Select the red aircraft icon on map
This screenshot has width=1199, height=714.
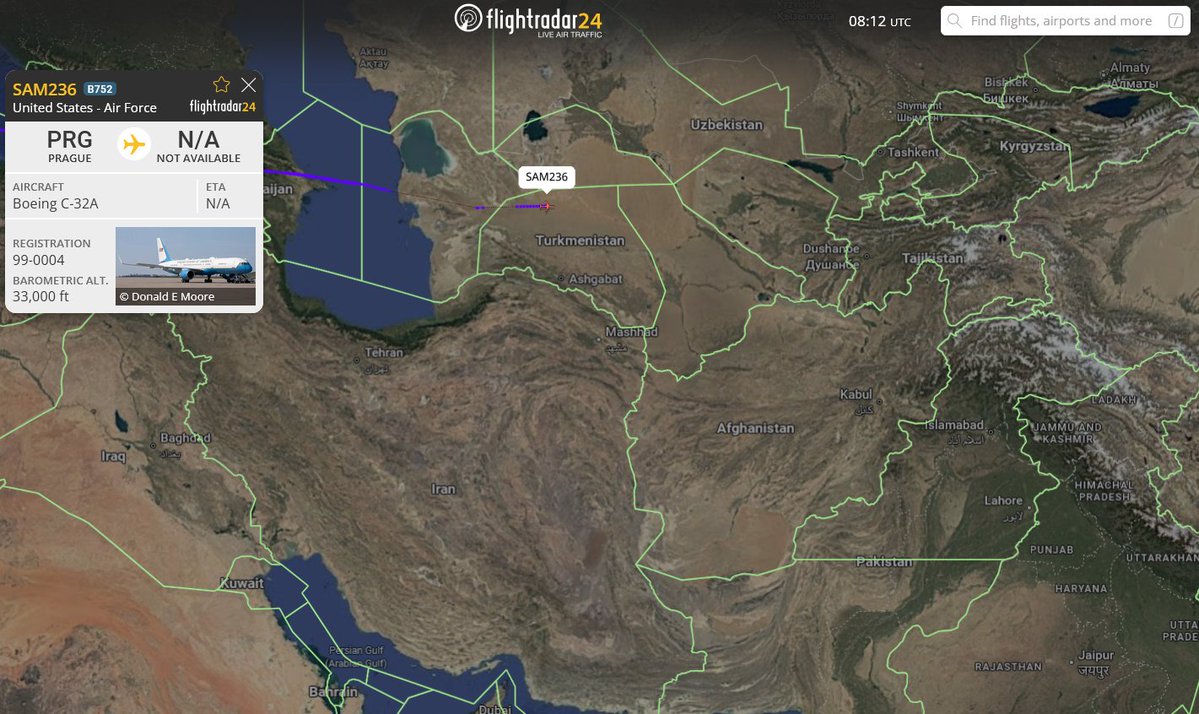click(545, 206)
